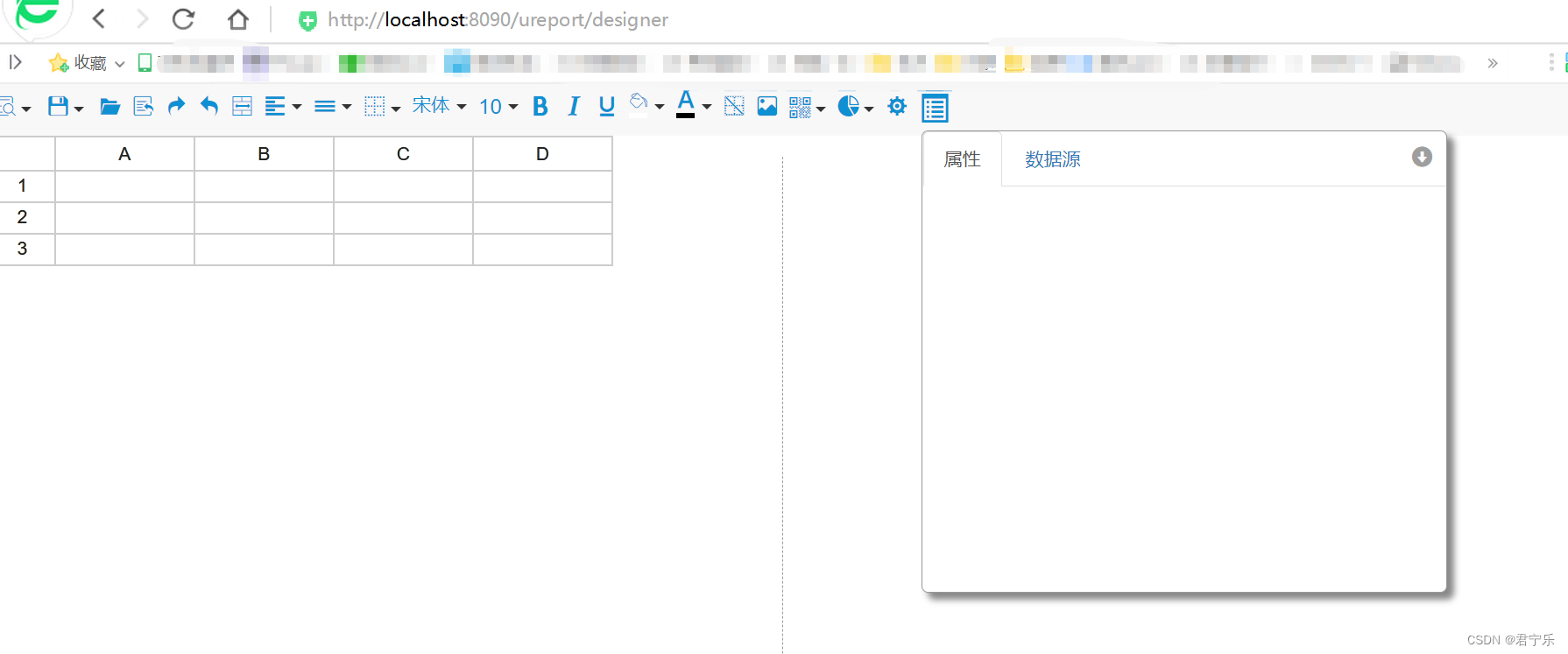The width and height of the screenshot is (1568, 654).
Task: Click the green security shield icon
Action: click(x=307, y=20)
